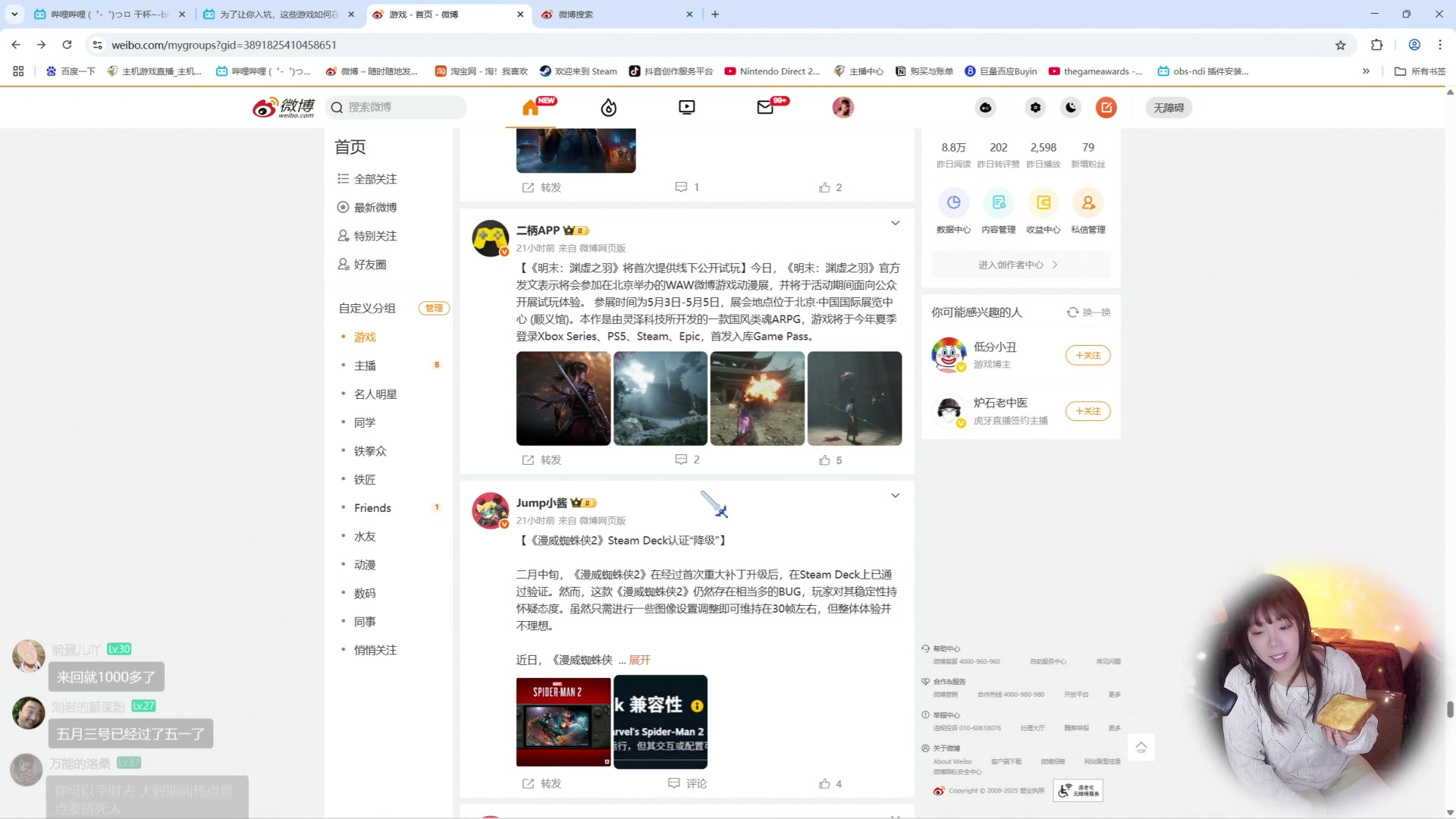Open the settings gear icon in header

[1035, 108]
